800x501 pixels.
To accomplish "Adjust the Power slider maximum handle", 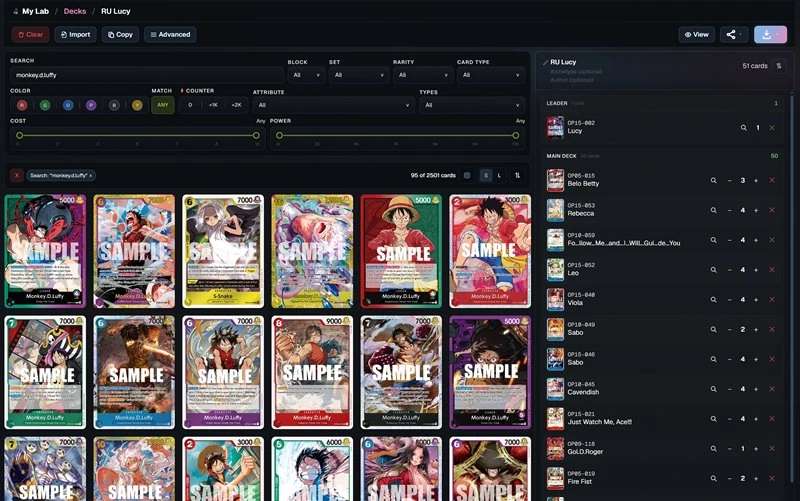I will click(516, 135).
